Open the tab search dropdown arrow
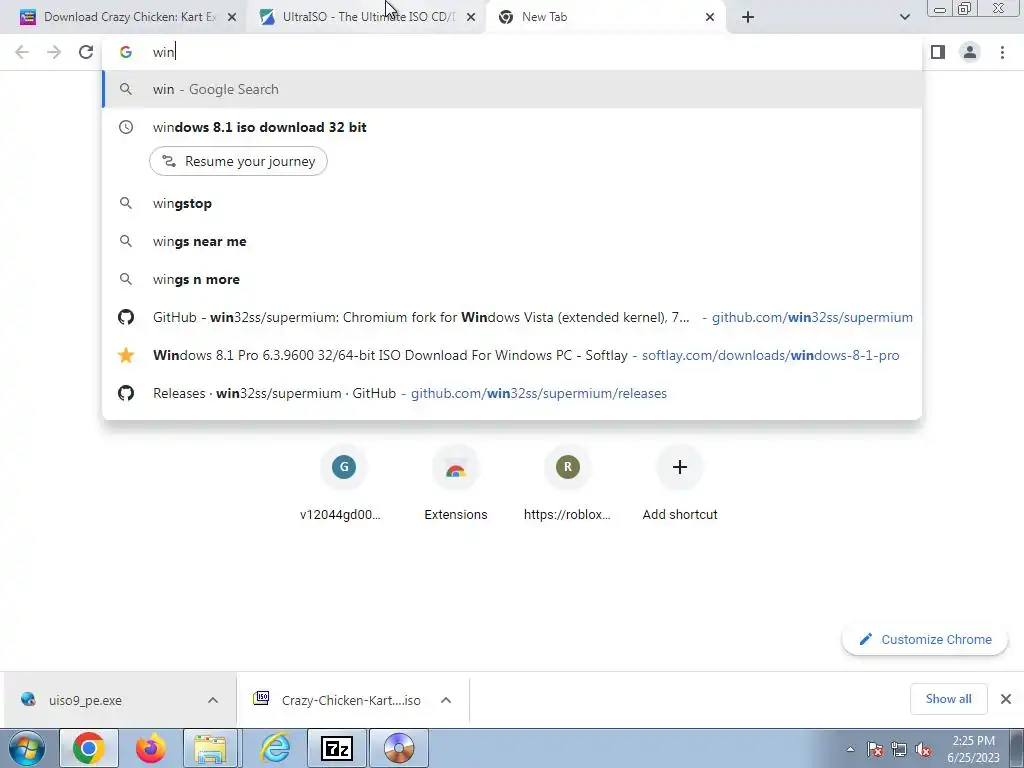Viewport: 1024px width, 768px height. (904, 17)
